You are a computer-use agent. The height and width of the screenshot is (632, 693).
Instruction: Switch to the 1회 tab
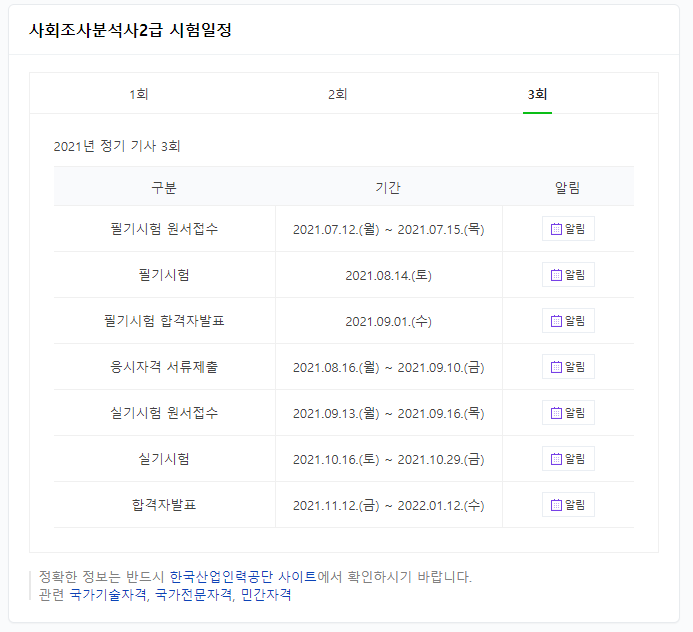tap(138, 94)
